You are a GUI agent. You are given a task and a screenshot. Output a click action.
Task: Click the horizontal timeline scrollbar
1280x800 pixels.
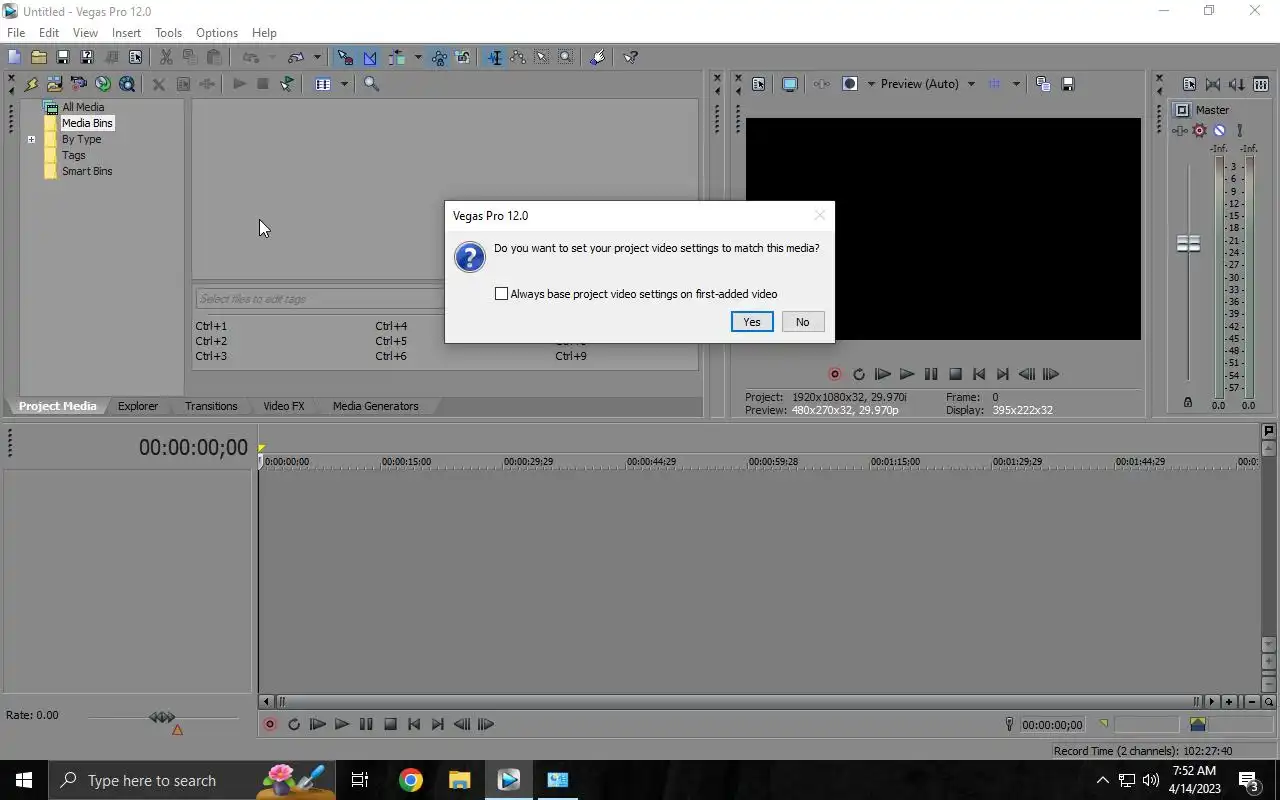[x=738, y=702]
